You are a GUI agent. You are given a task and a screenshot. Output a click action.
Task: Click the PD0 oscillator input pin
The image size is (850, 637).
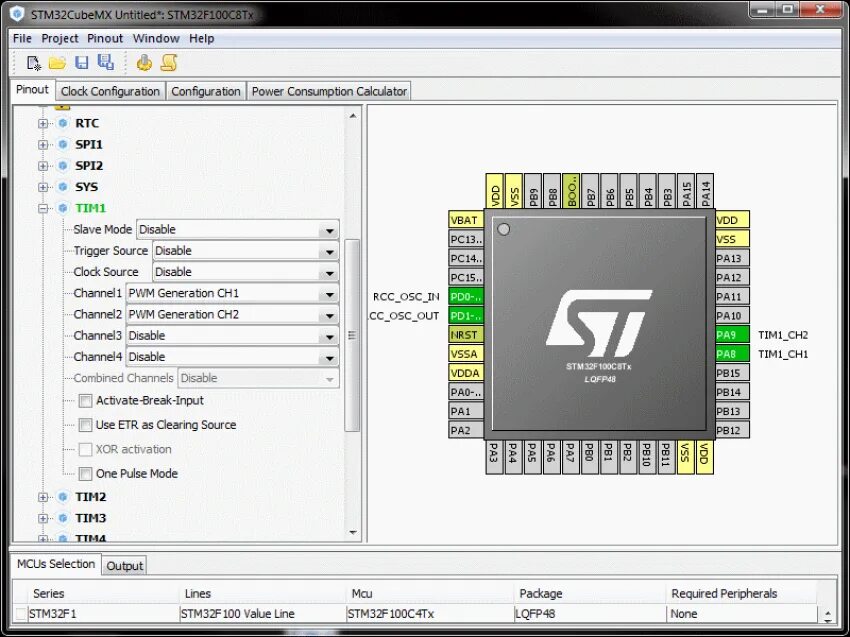click(x=466, y=297)
